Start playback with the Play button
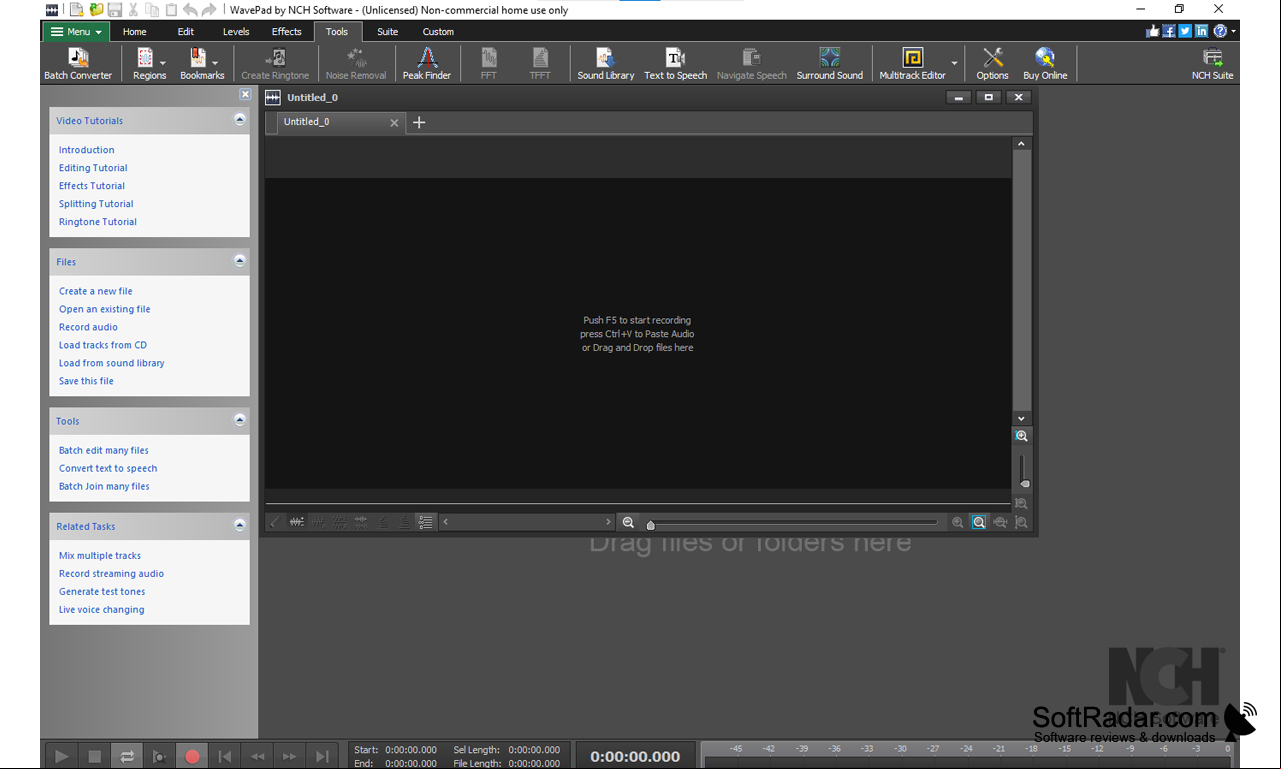Image resolution: width=1281 pixels, height=769 pixels. point(61,757)
